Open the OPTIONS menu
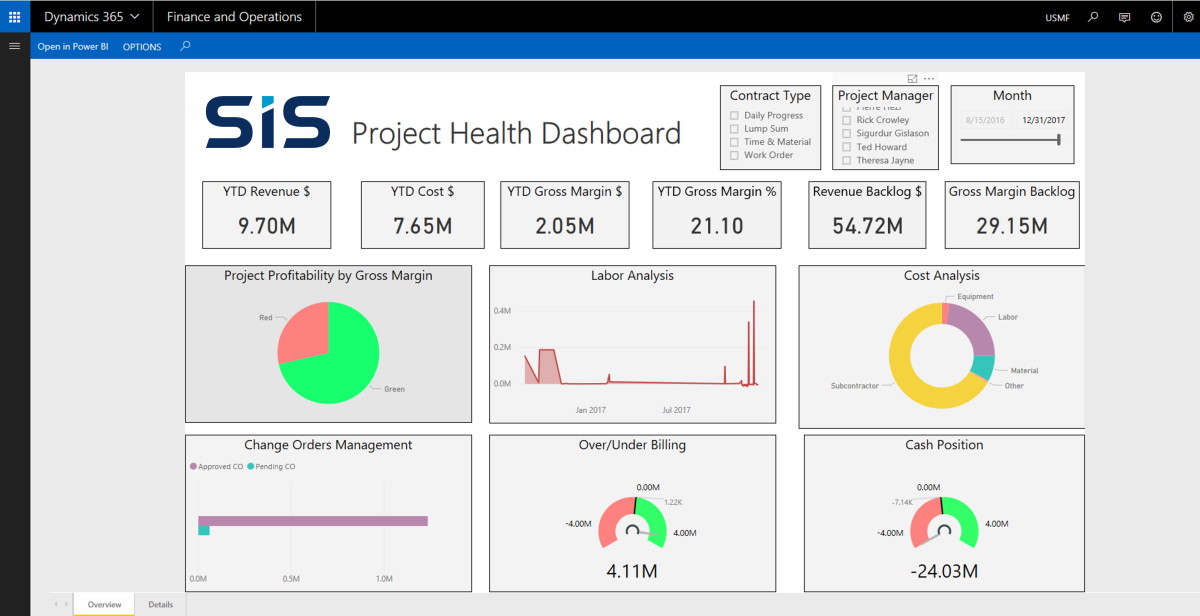Image resolution: width=1200 pixels, height=616 pixels. pyautogui.click(x=142, y=47)
